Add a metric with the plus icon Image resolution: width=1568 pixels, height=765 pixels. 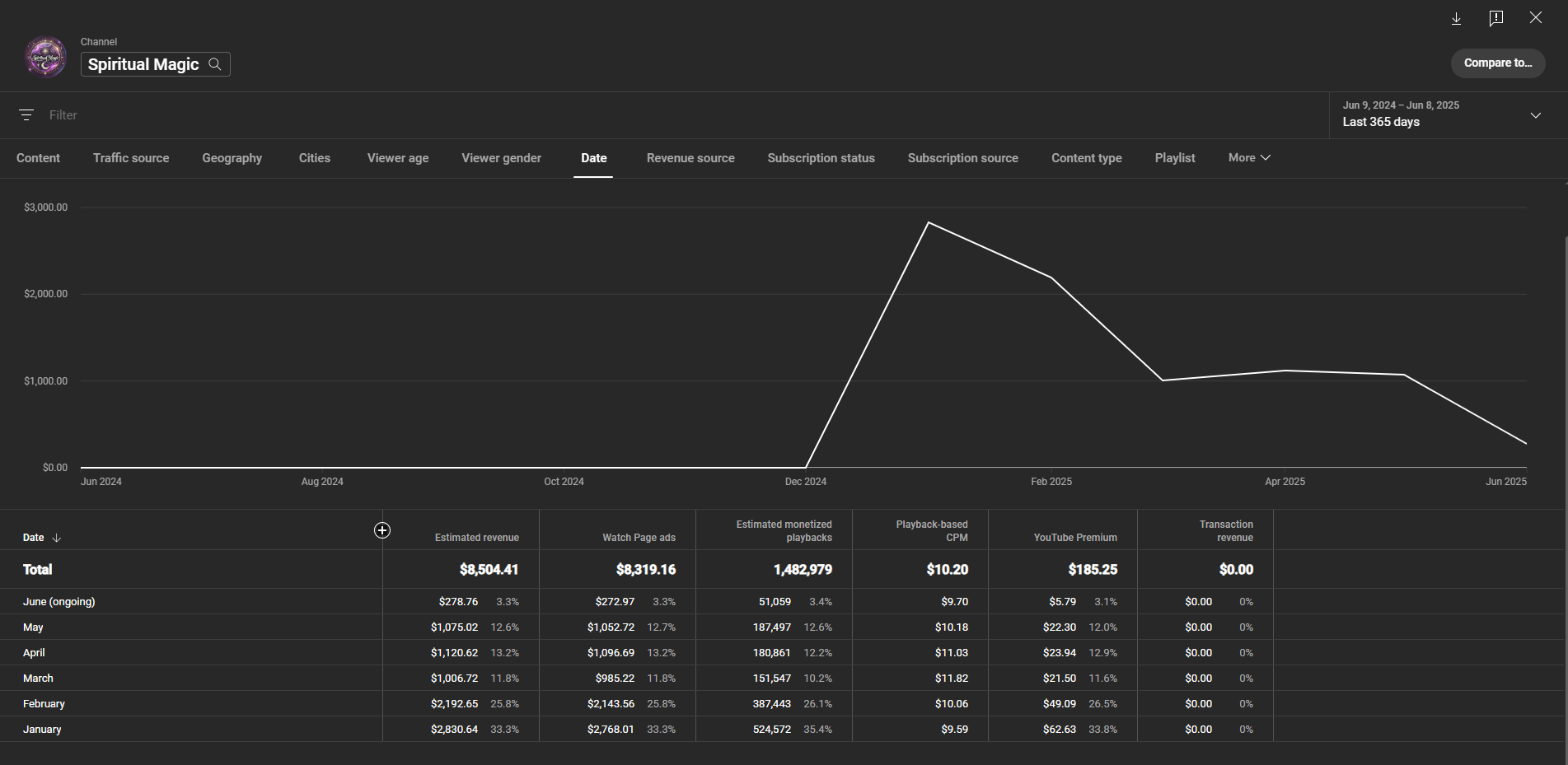(x=382, y=530)
